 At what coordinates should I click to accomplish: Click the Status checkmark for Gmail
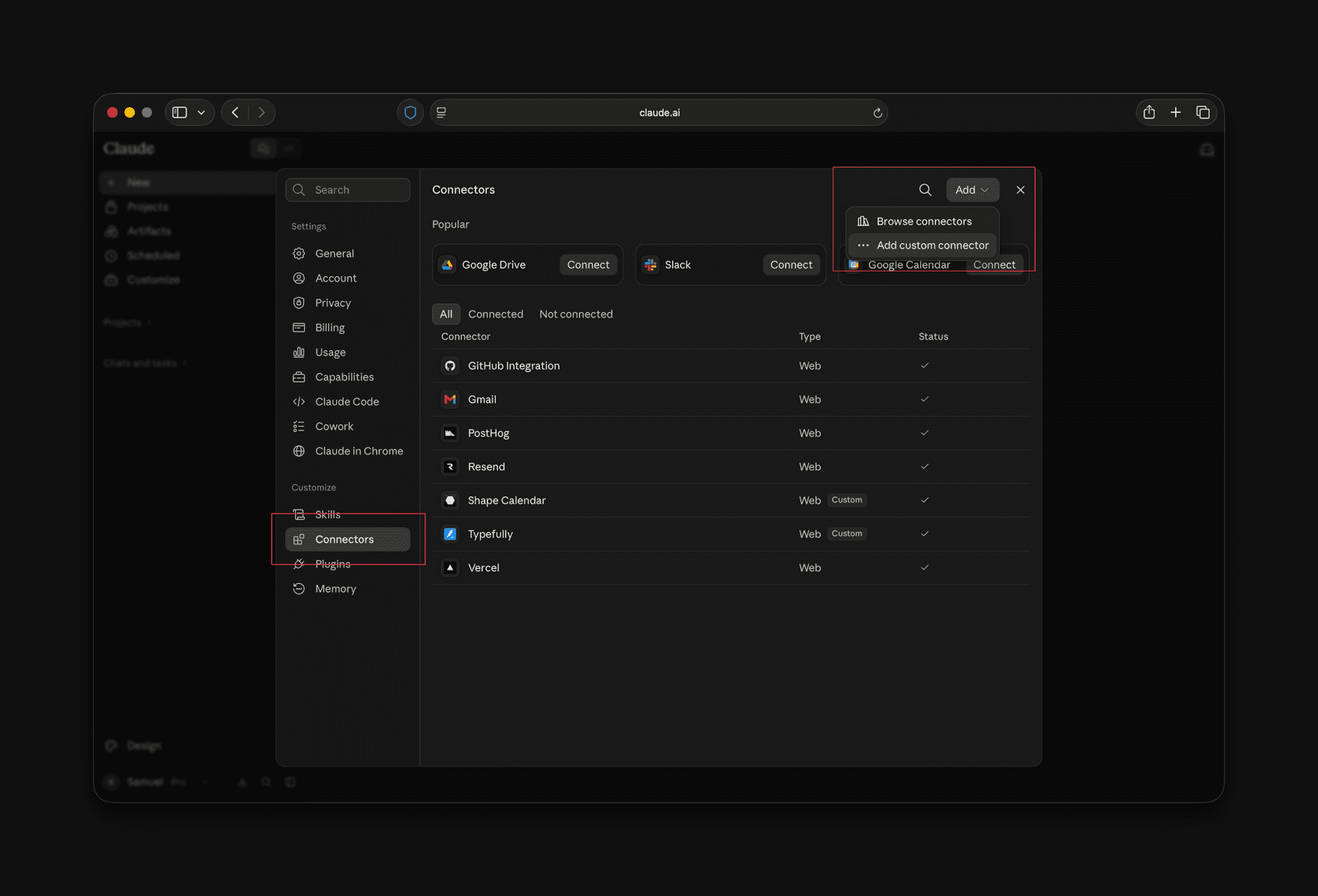click(925, 399)
